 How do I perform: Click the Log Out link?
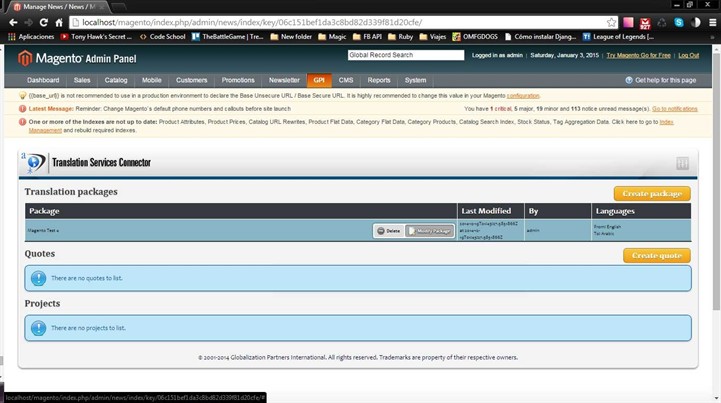point(688,55)
